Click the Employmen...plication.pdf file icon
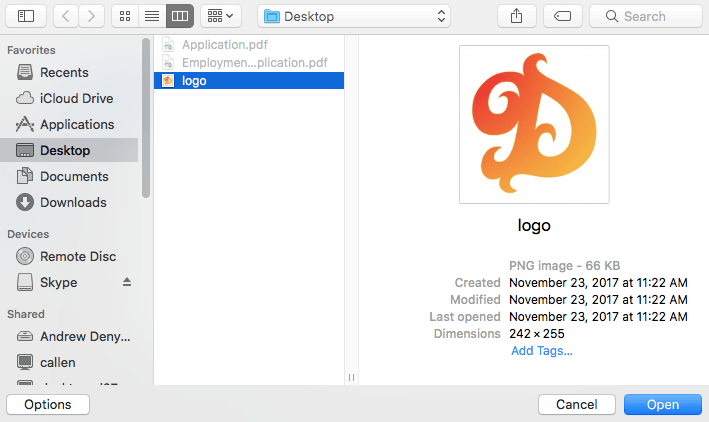 pos(168,62)
